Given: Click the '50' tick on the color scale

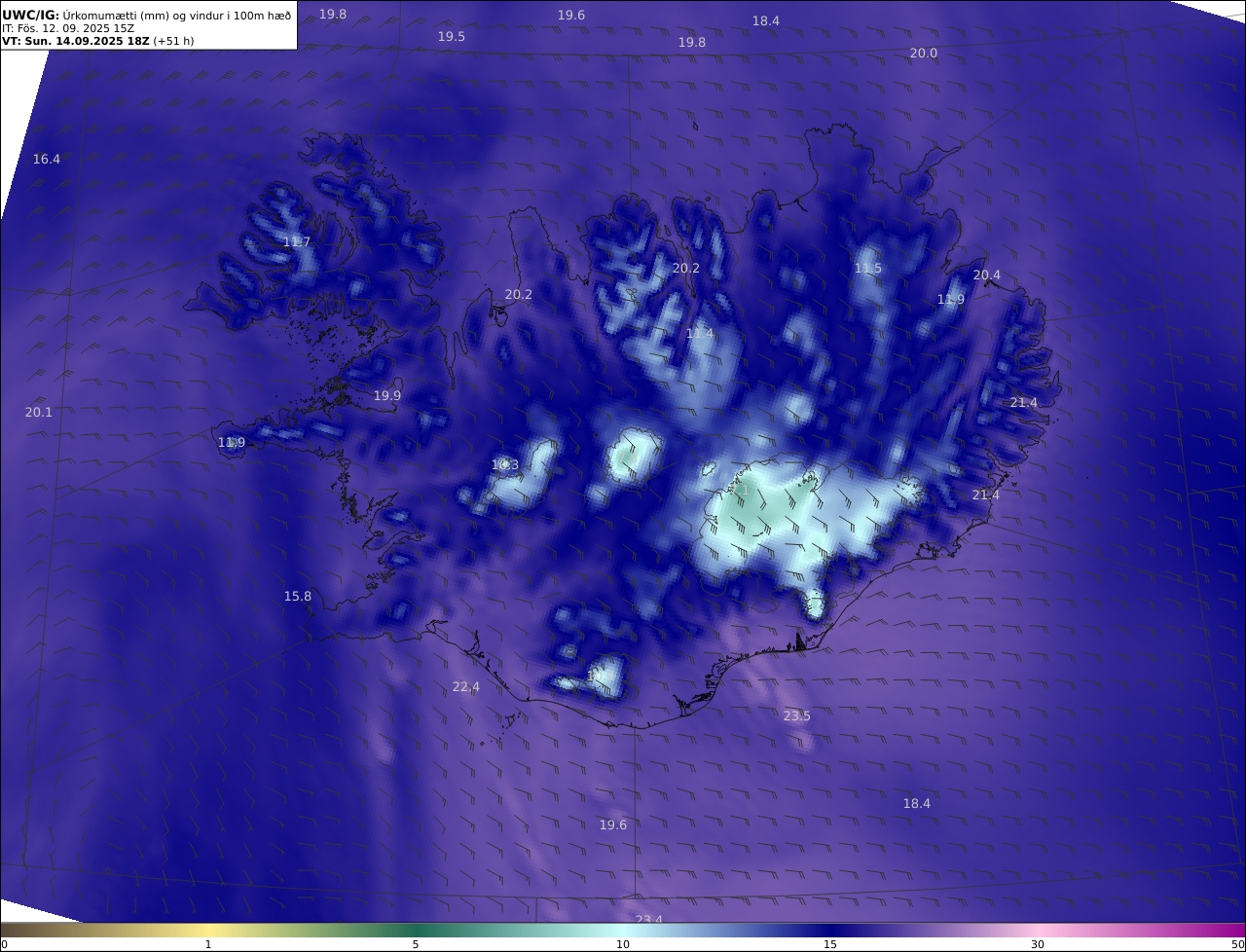Looking at the screenshot, I should click(x=1237, y=944).
